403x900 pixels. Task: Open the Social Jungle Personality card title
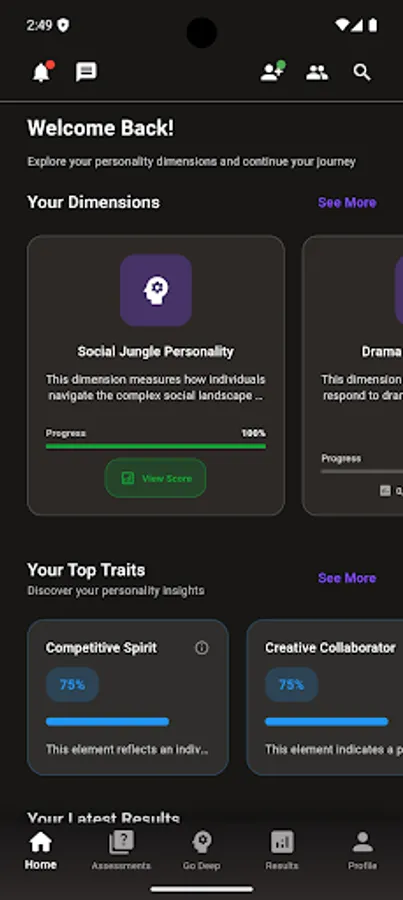coord(156,352)
